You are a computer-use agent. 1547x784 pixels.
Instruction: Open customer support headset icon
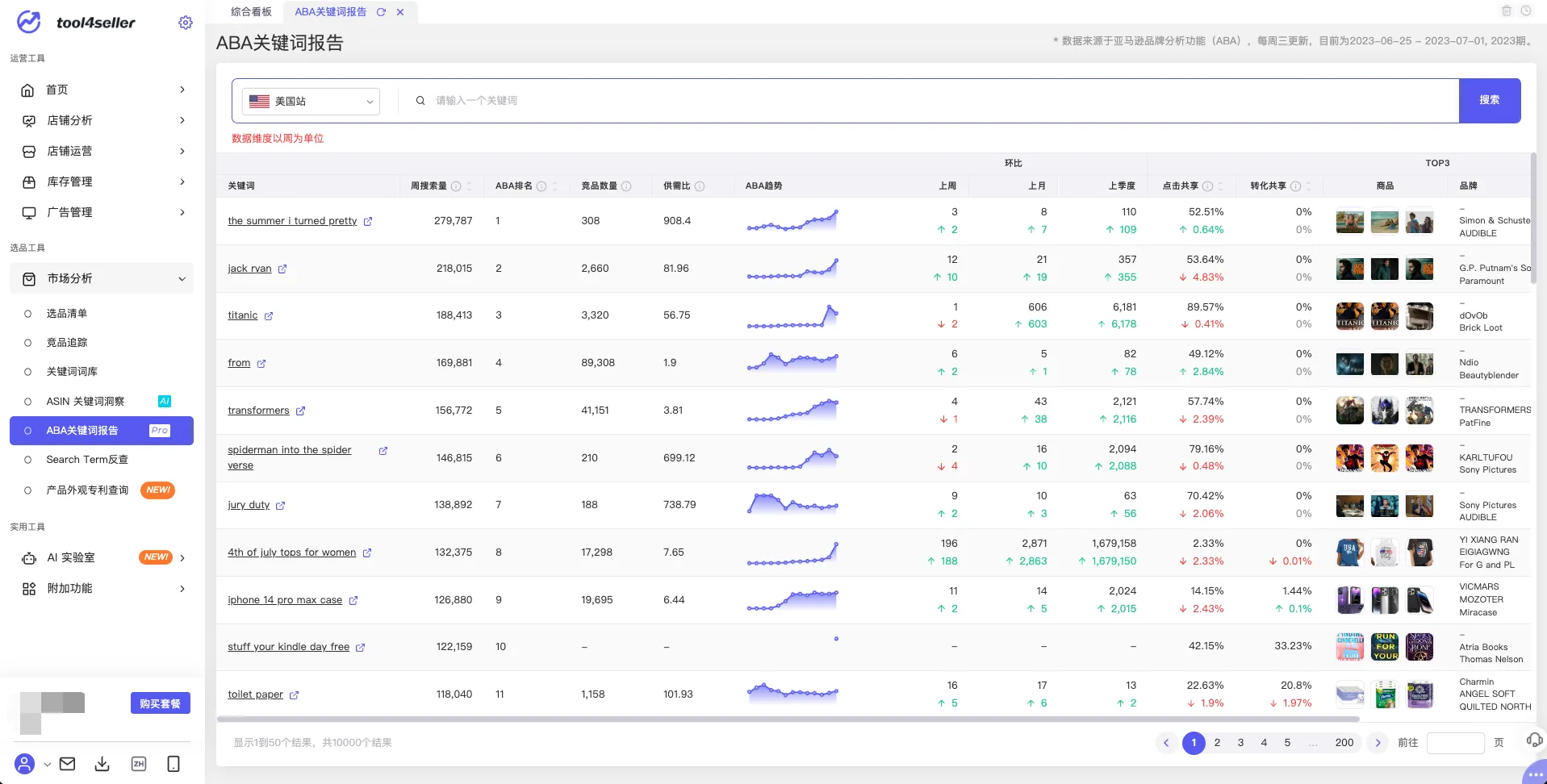click(1535, 740)
